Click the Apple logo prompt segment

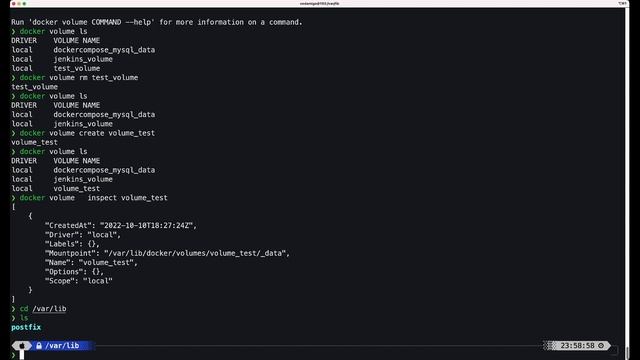22,346
